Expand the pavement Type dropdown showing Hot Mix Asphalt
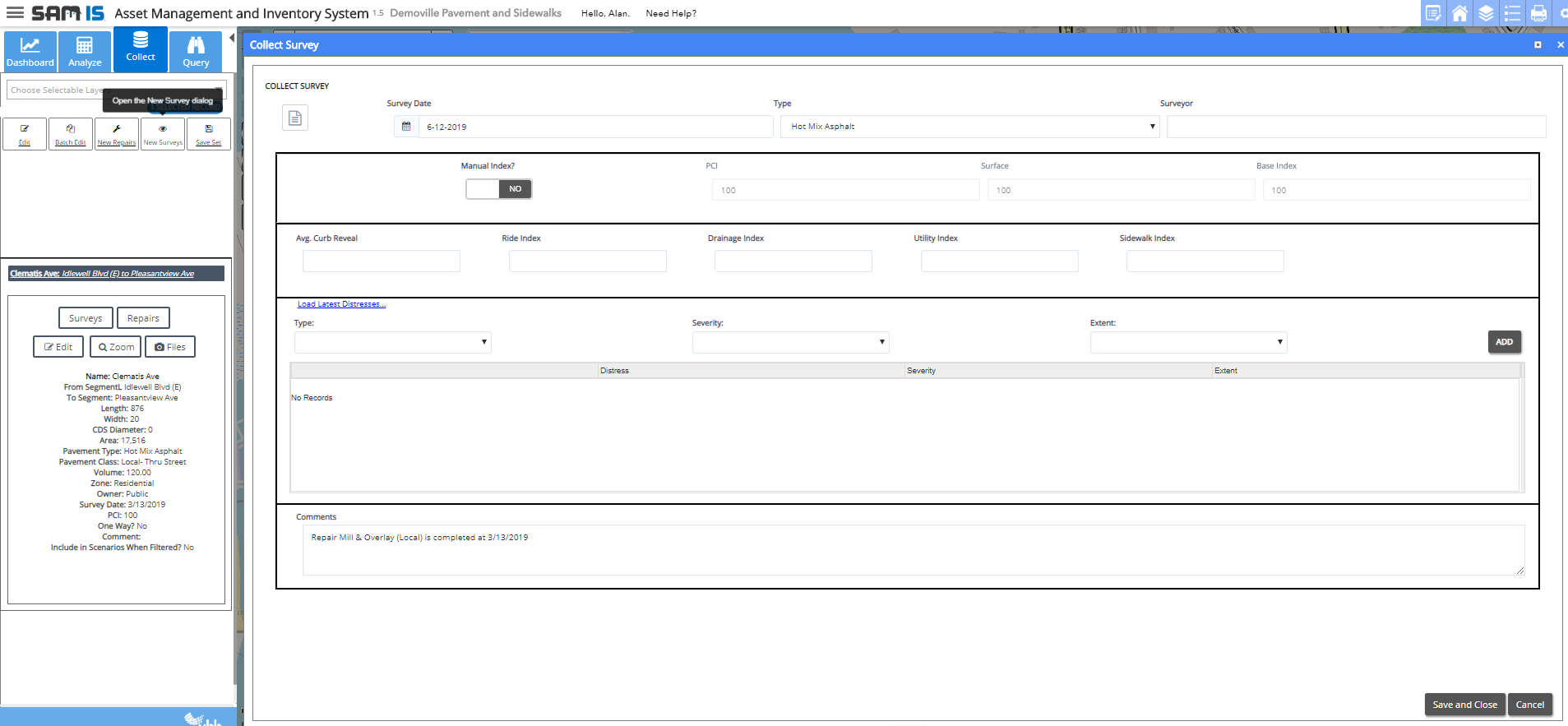Viewport: 1568px width, 726px height. (x=969, y=127)
